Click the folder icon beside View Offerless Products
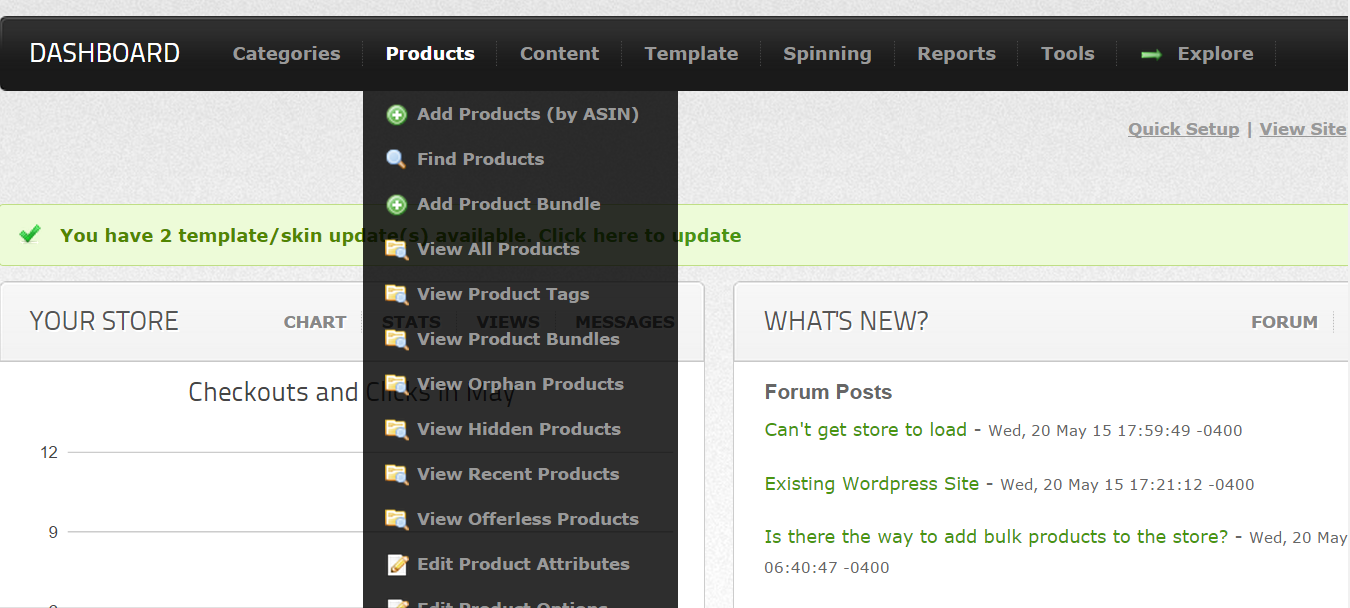 click(x=397, y=520)
